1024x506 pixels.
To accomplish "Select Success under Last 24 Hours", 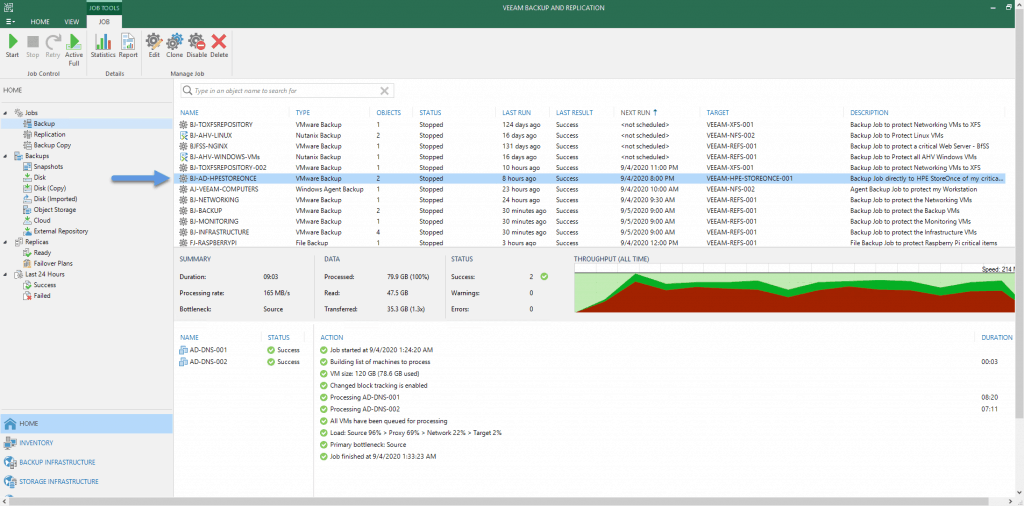I will [x=39, y=285].
